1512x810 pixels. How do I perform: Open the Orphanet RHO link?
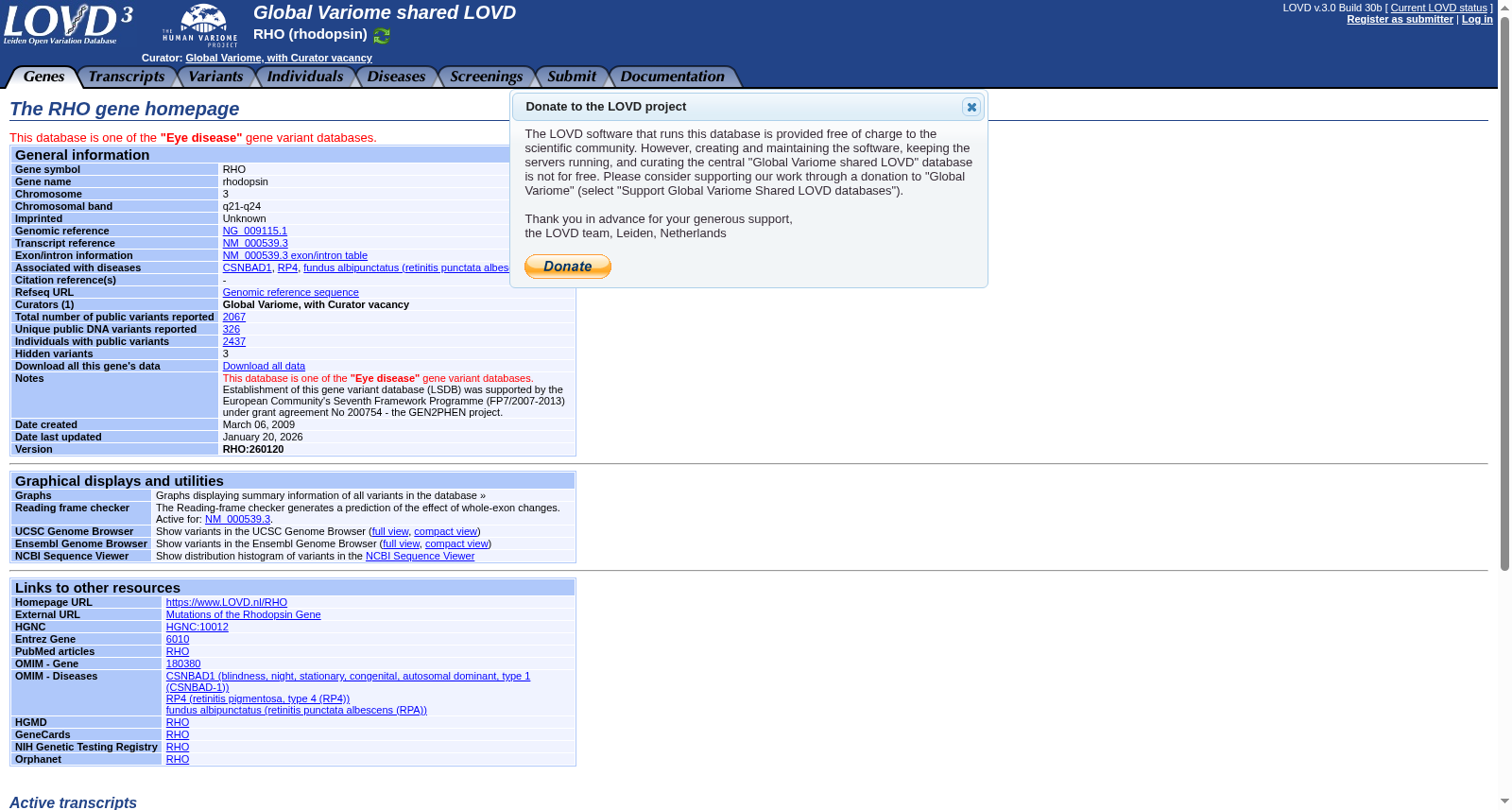(x=178, y=759)
